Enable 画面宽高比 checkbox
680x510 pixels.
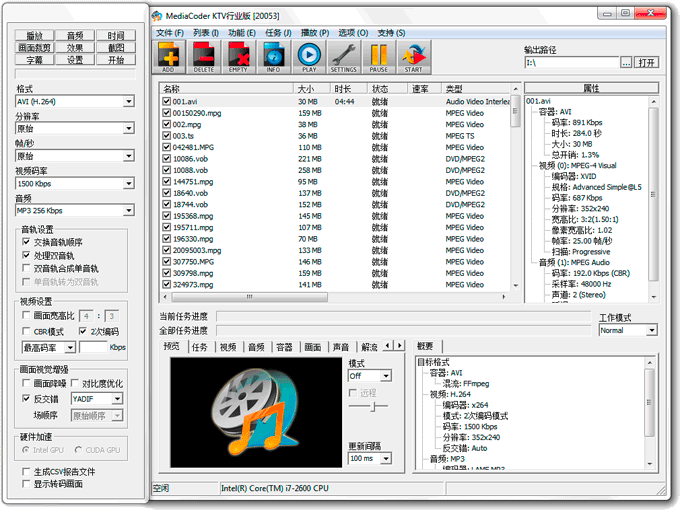[x=26, y=315]
